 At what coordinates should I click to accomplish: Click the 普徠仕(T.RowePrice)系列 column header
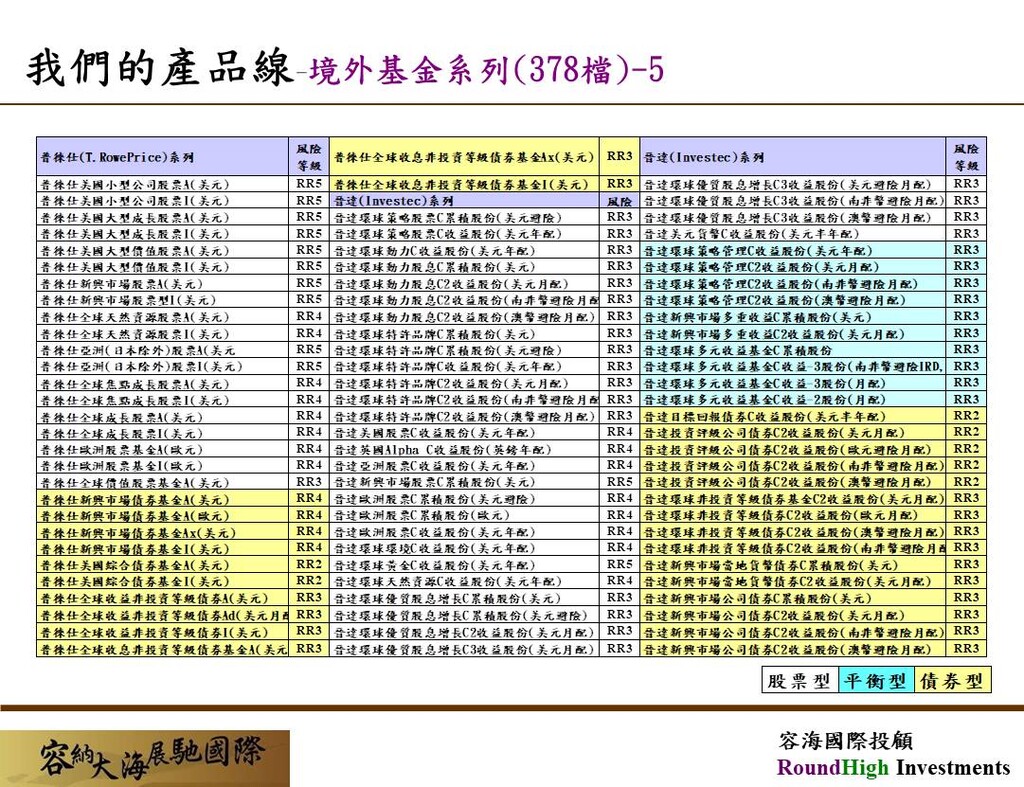pyautogui.click(x=117, y=157)
